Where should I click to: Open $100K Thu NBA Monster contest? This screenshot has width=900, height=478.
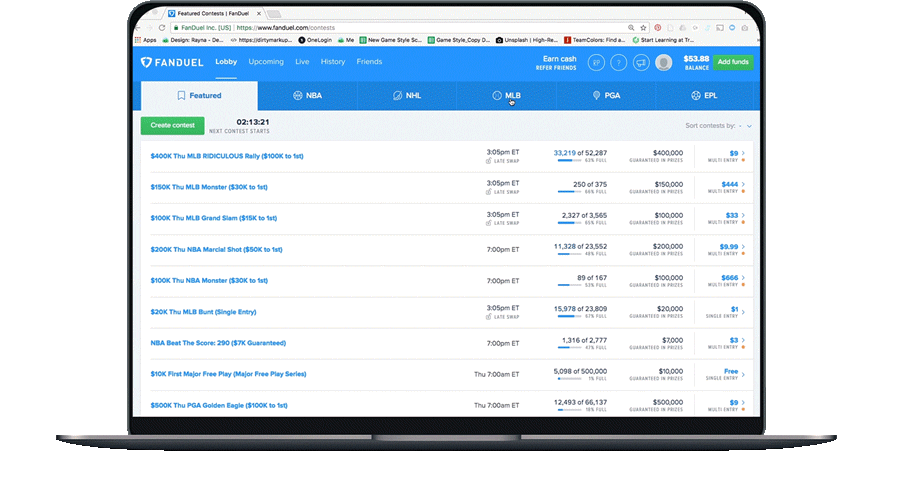point(209,281)
